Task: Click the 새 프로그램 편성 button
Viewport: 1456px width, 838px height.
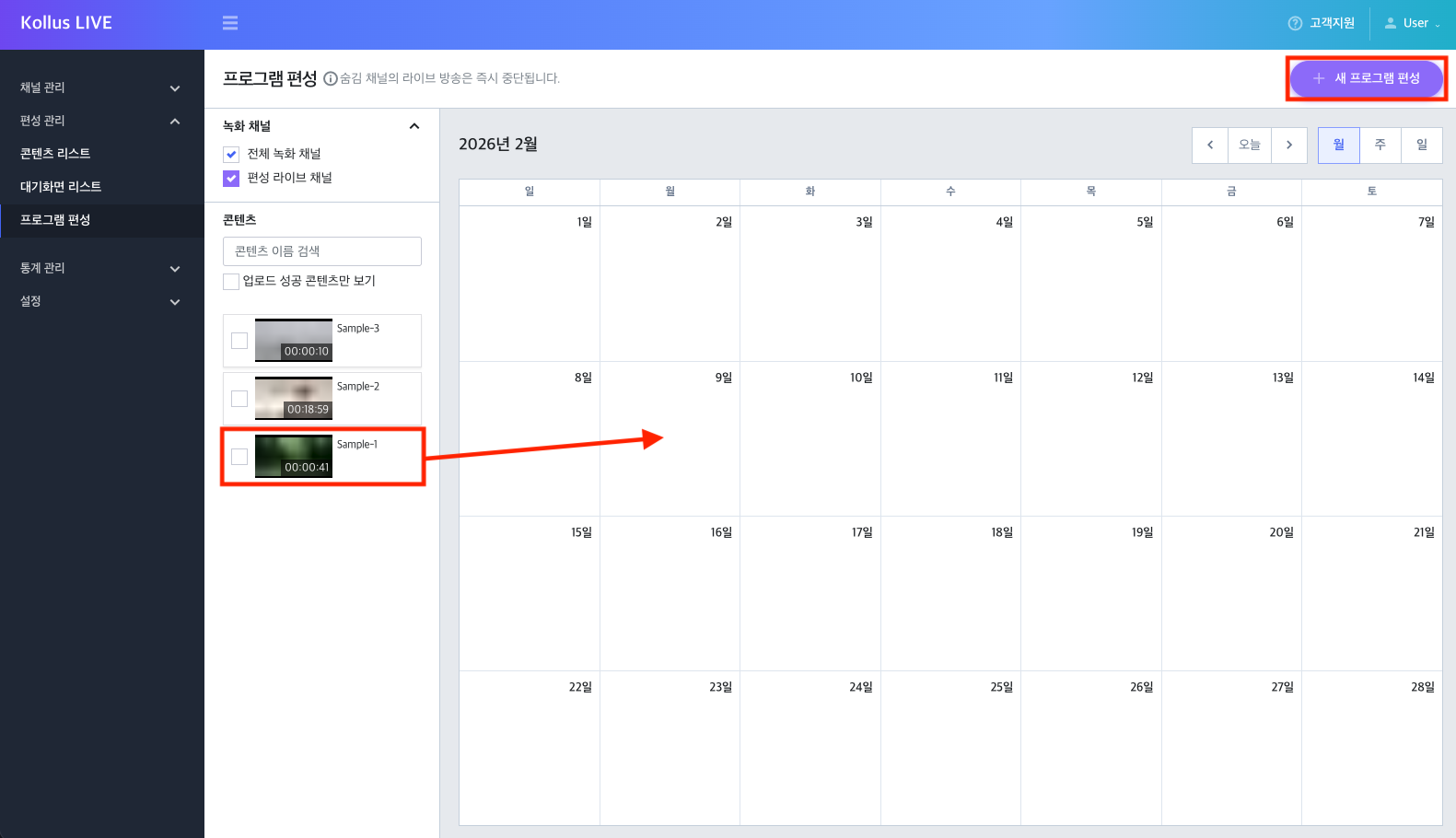Action: (x=1366, y=78)
